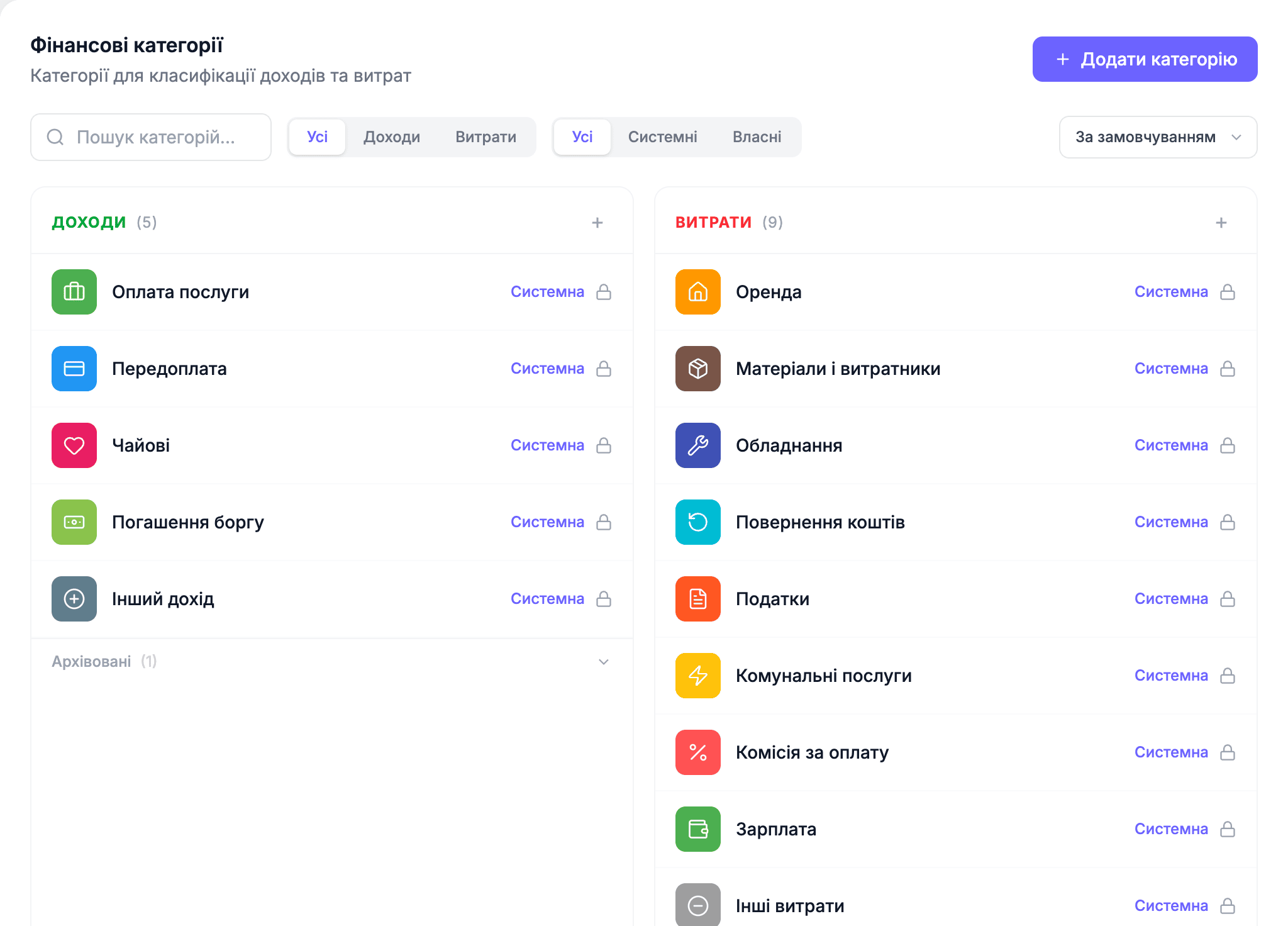Screen dimensions: 1288x926
Task: Click the wallet icon for Зарплата
Action: point(698,829)
